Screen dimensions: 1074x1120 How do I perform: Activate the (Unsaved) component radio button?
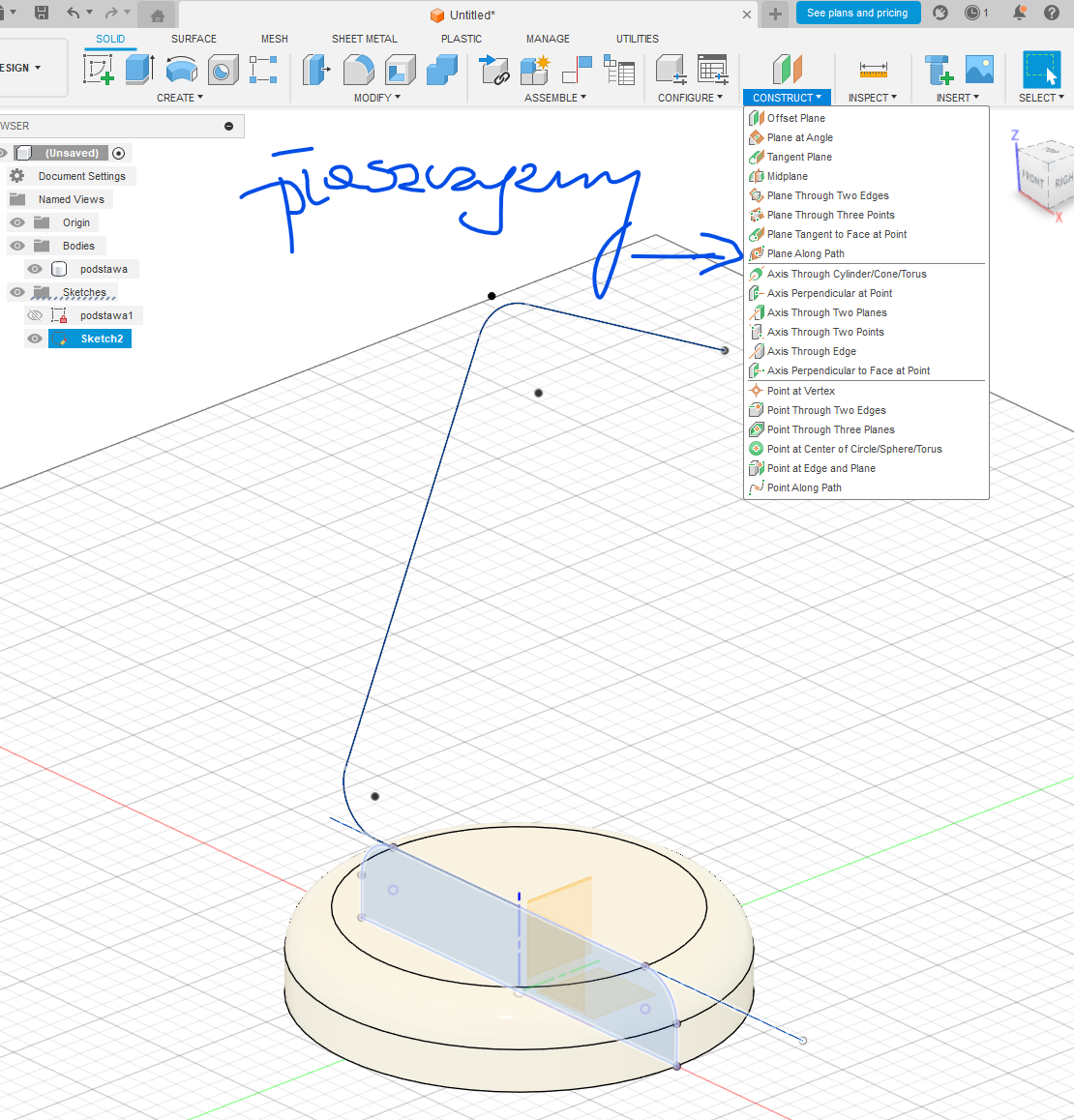(x=119, y=153)
